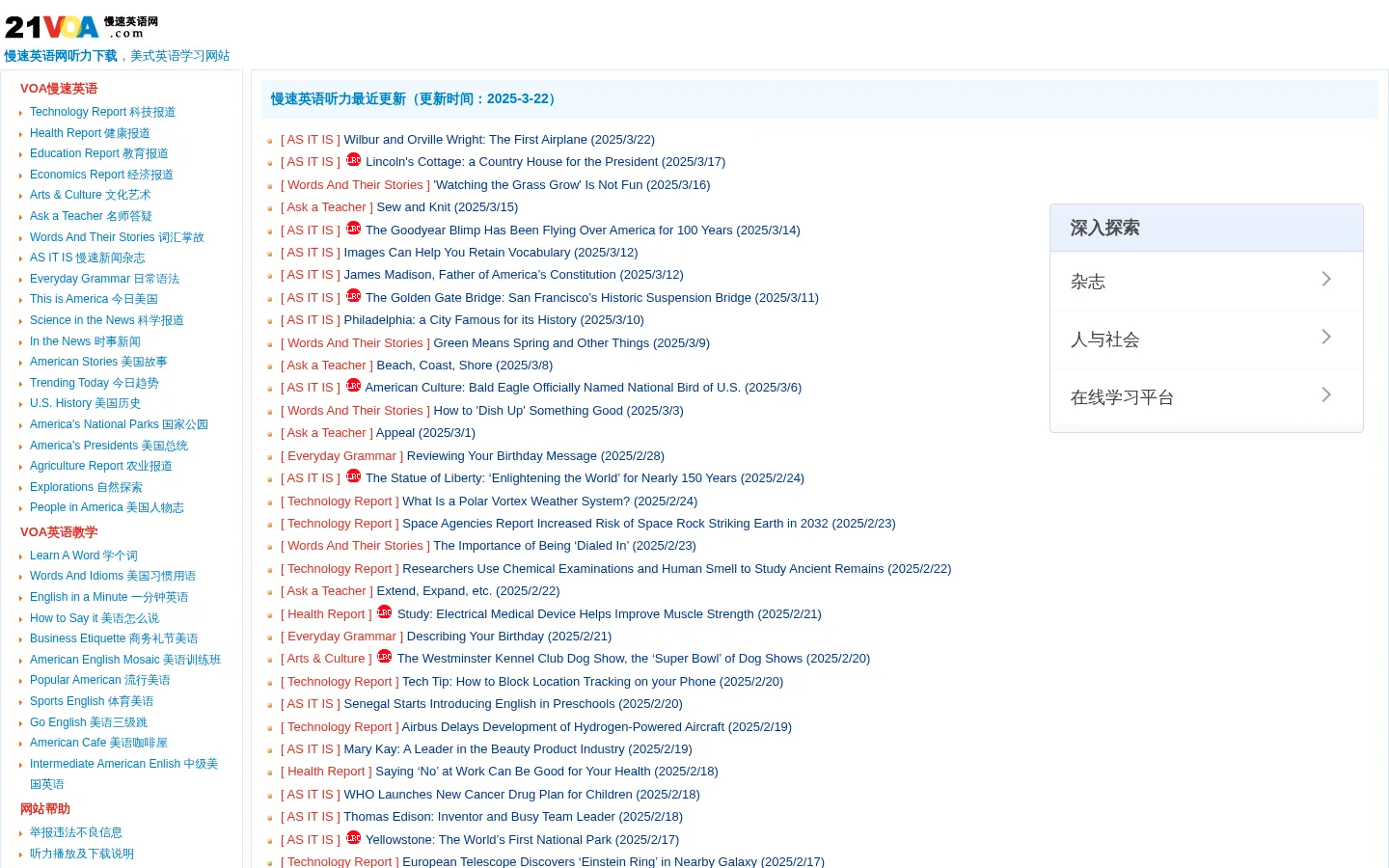Open What Is a Polar Vortex article
Image resolution: width=1389 pixels, height=868 pixels.
[x=550, y=502]
